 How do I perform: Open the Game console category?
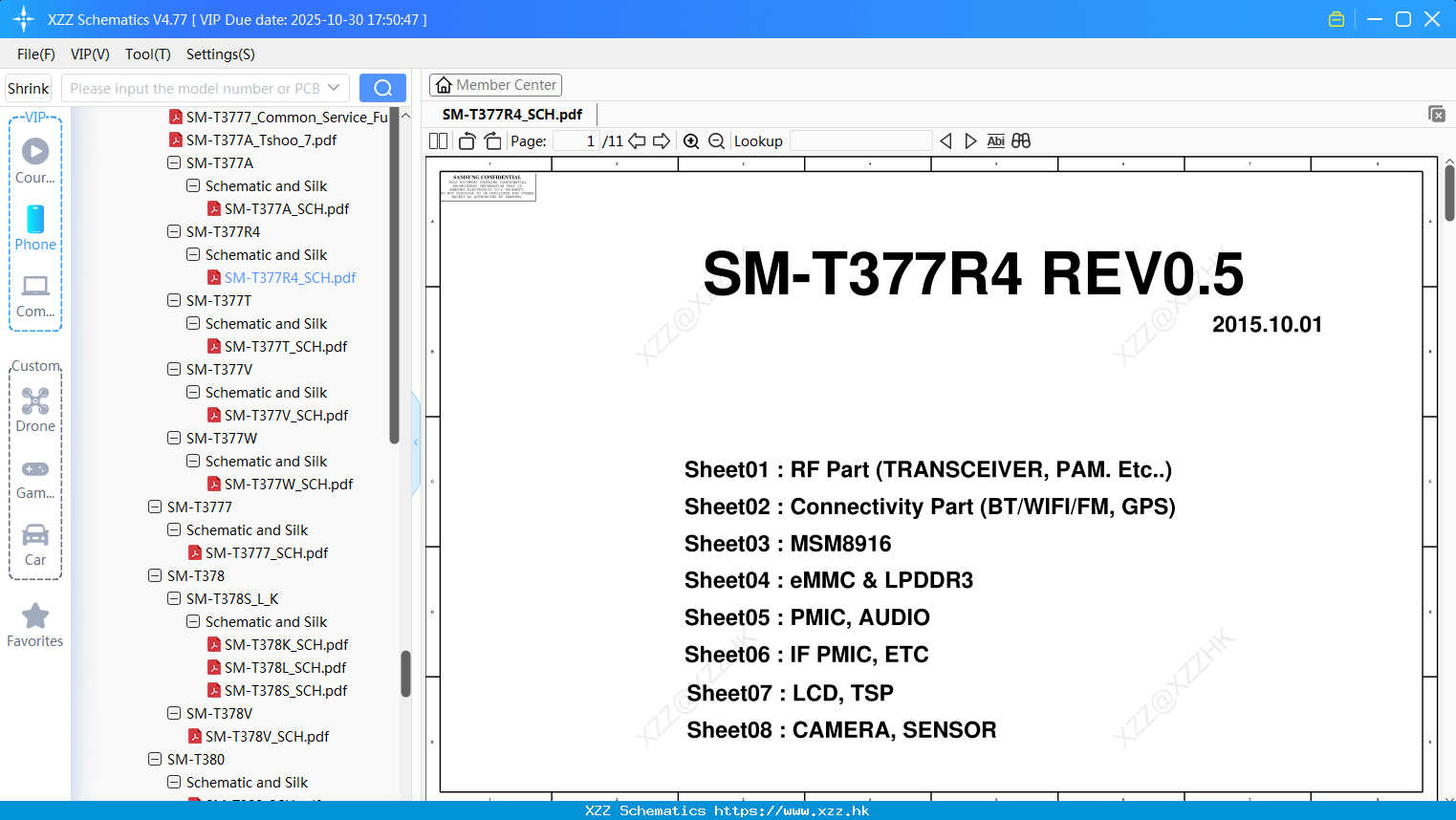click(x=35, y=478)
